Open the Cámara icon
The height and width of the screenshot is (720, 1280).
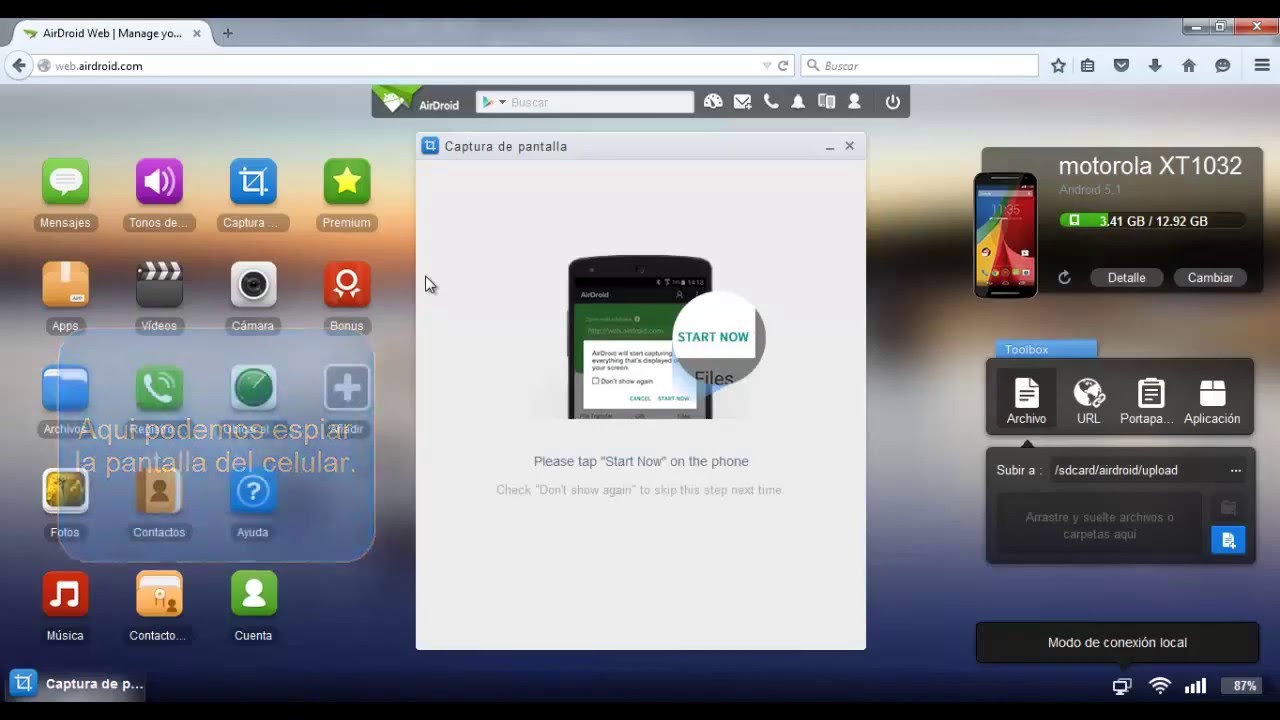pyautogui.click(x=253, y=285)
